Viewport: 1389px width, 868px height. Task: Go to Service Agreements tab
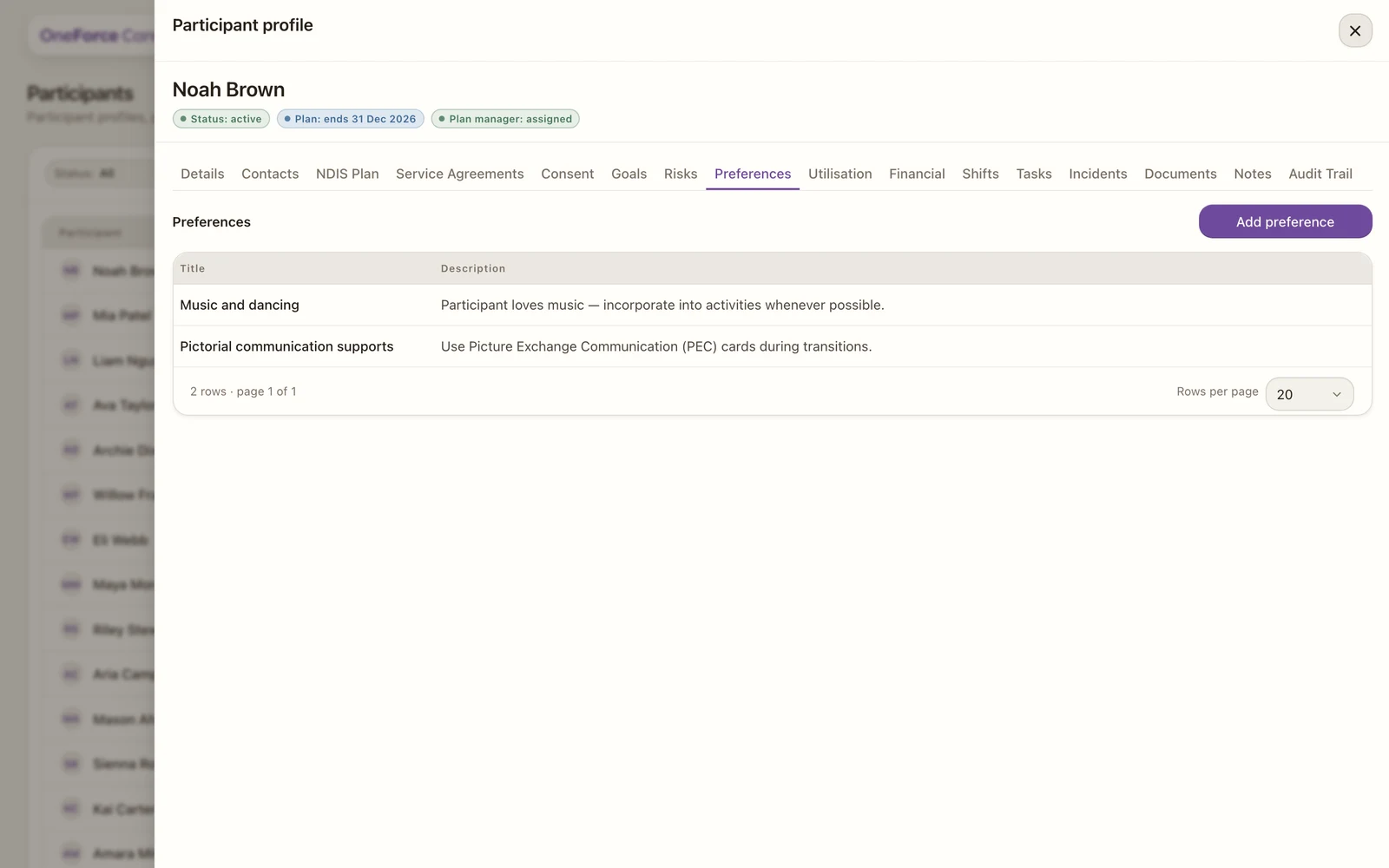pyautogui.click(x=460, y=174)
